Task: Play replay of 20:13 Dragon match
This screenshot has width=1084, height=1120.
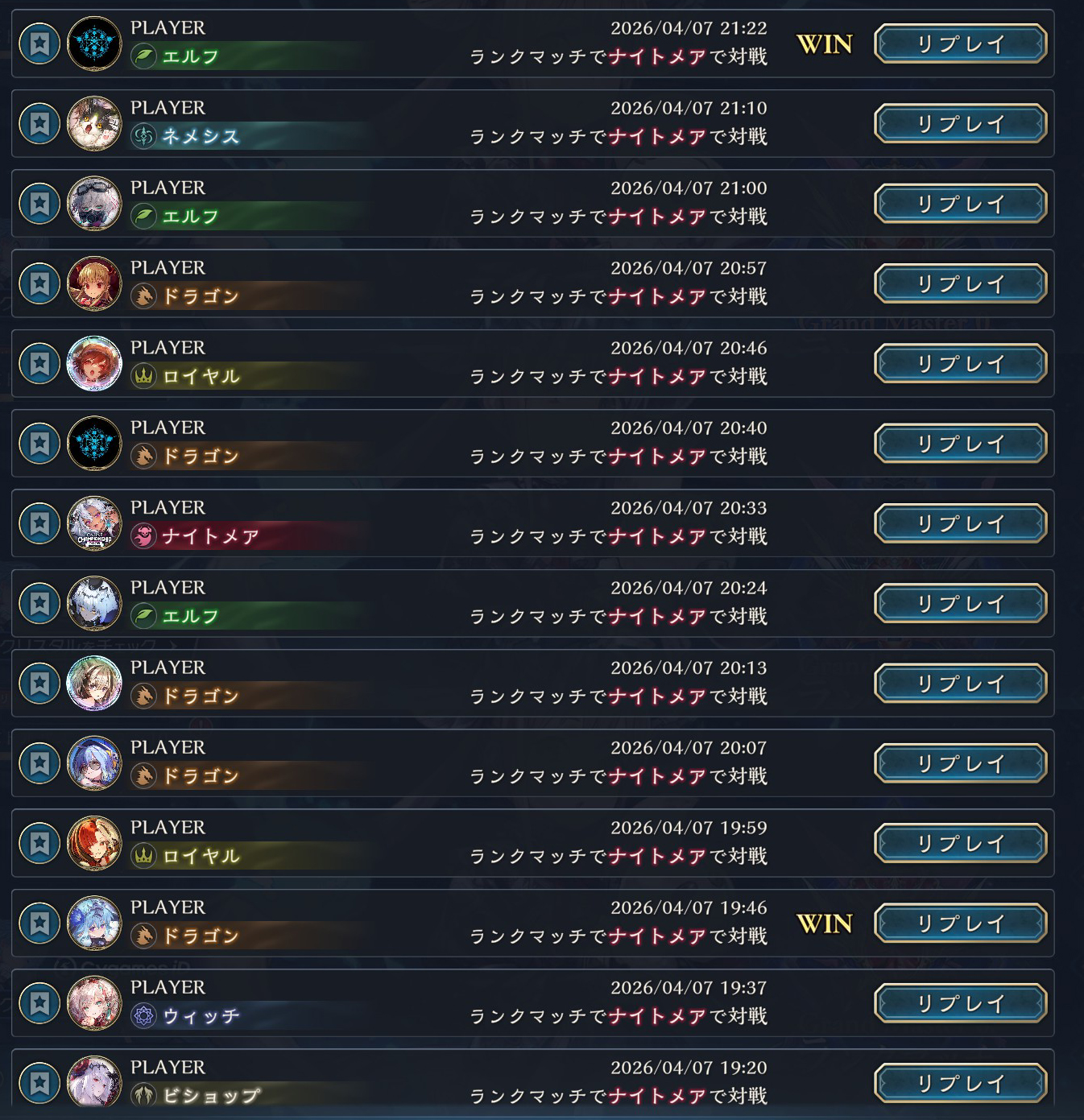Action: click(961, 684)
